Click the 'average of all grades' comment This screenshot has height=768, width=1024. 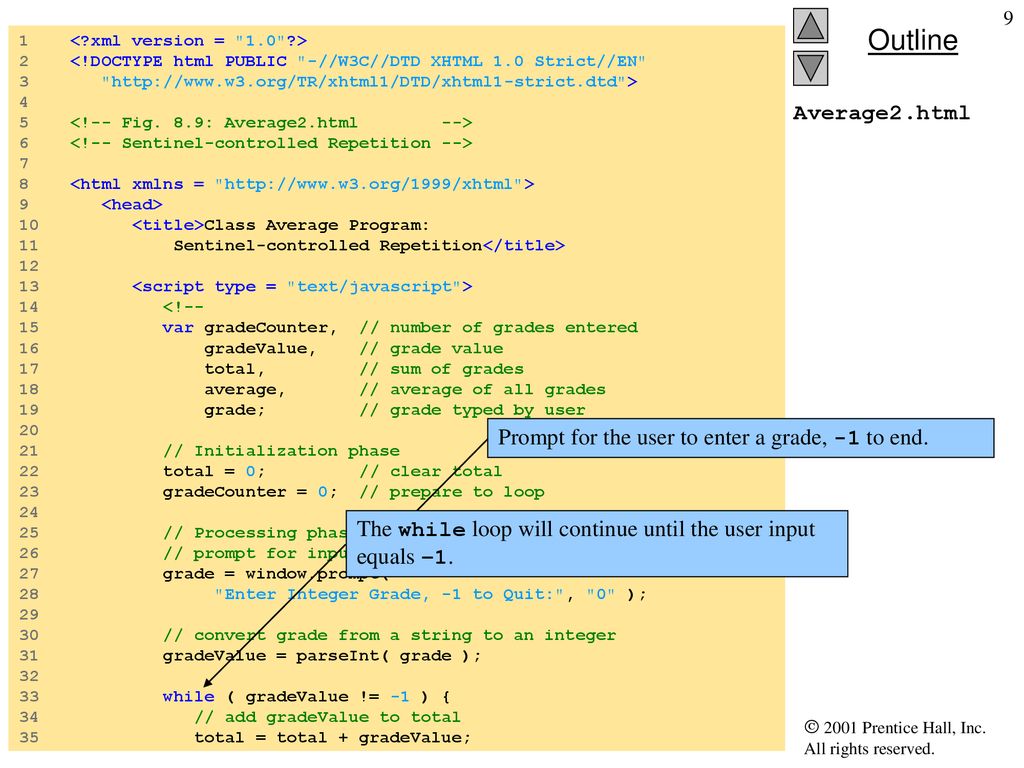click(x=482, y=390)
